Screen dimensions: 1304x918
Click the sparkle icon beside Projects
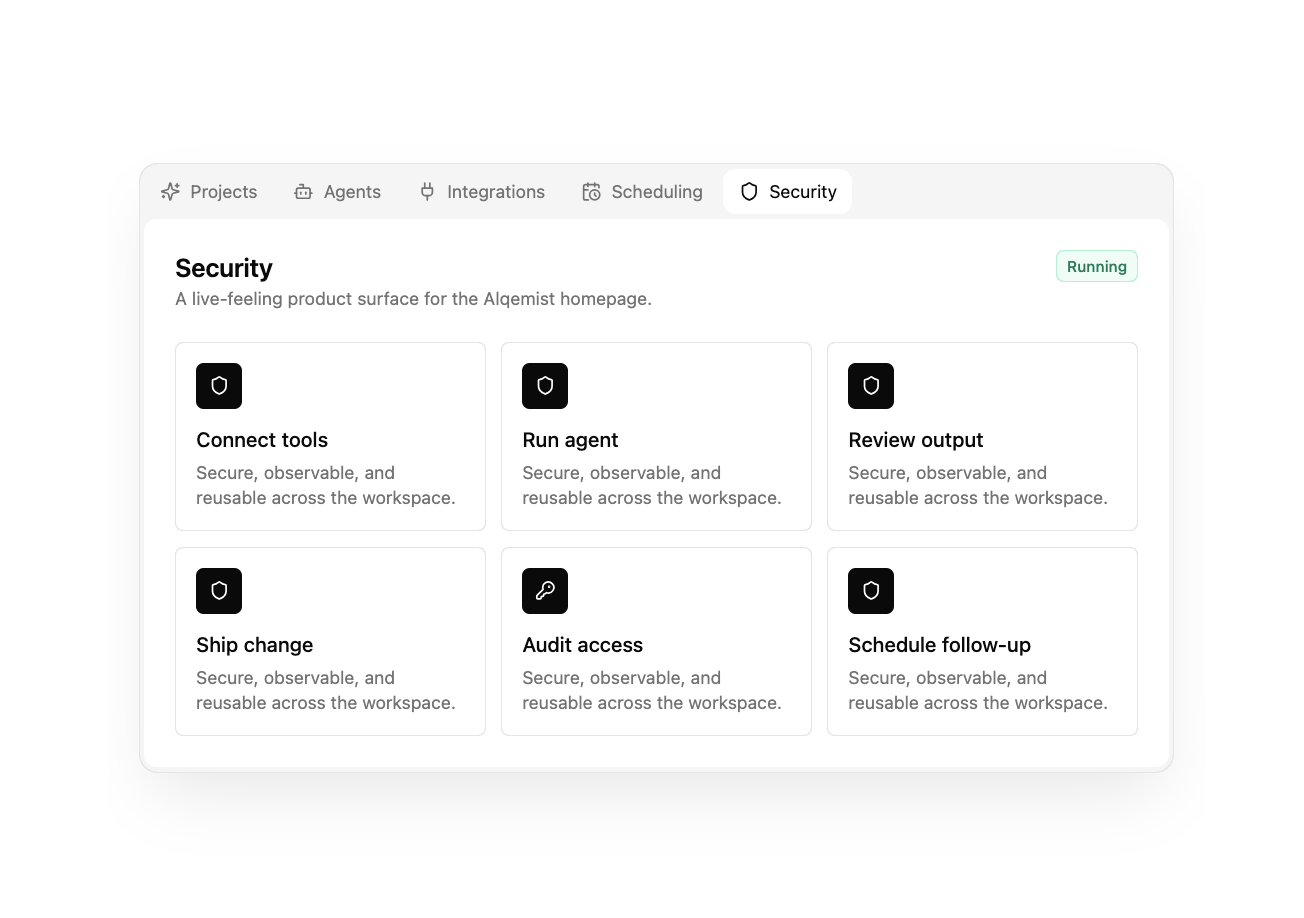tap(171, 192)
